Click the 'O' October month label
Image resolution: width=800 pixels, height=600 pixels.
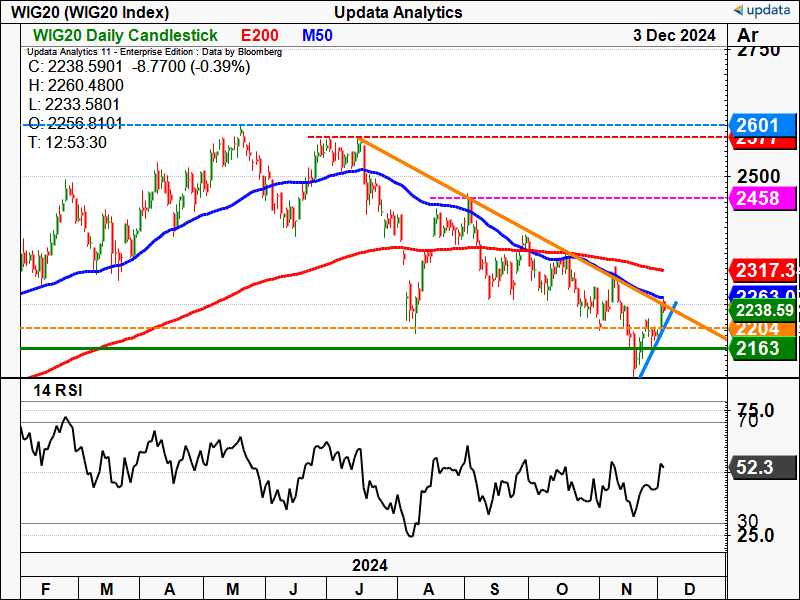(562, 589)
